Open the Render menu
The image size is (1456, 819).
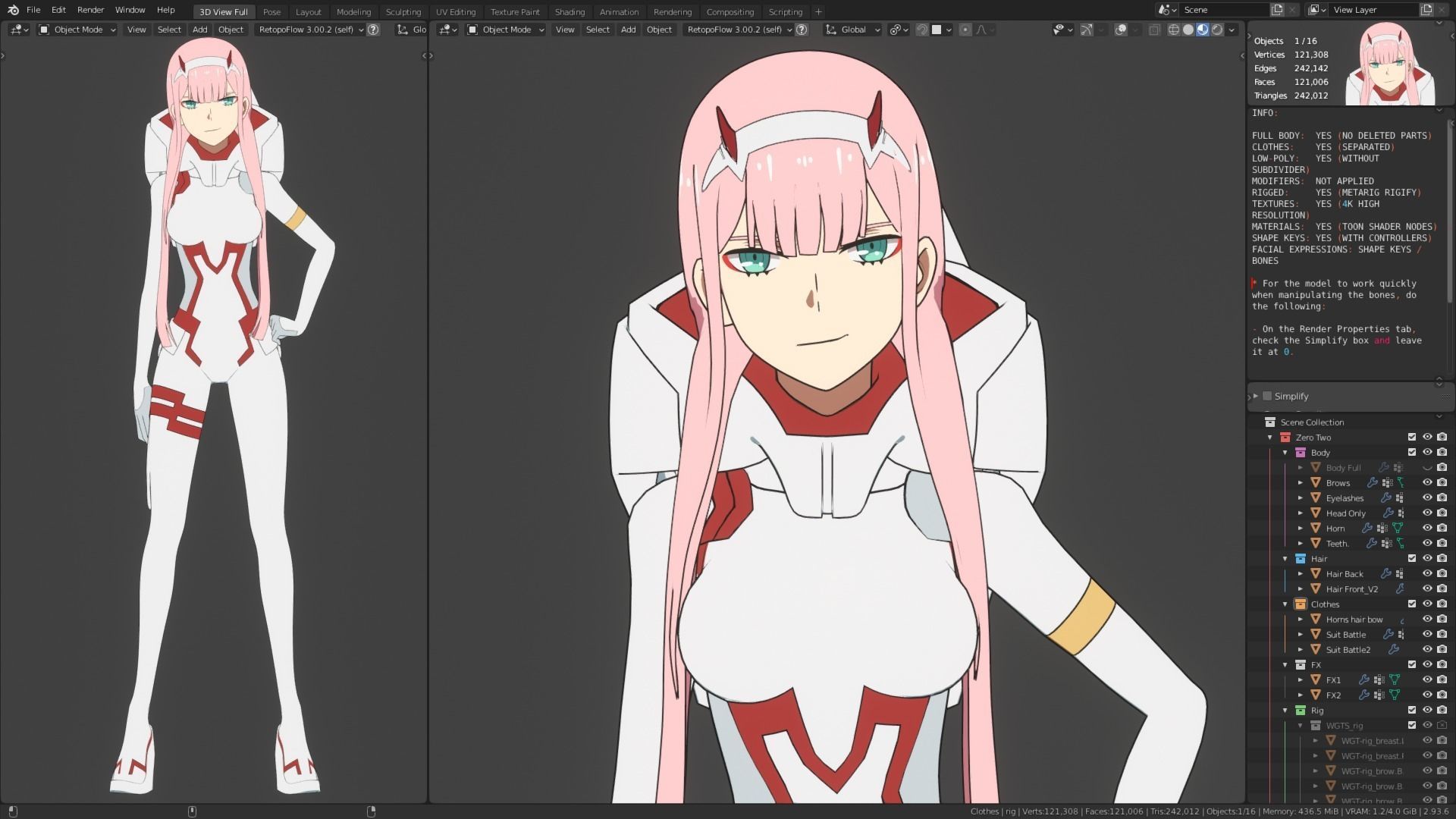pos(90,10)
